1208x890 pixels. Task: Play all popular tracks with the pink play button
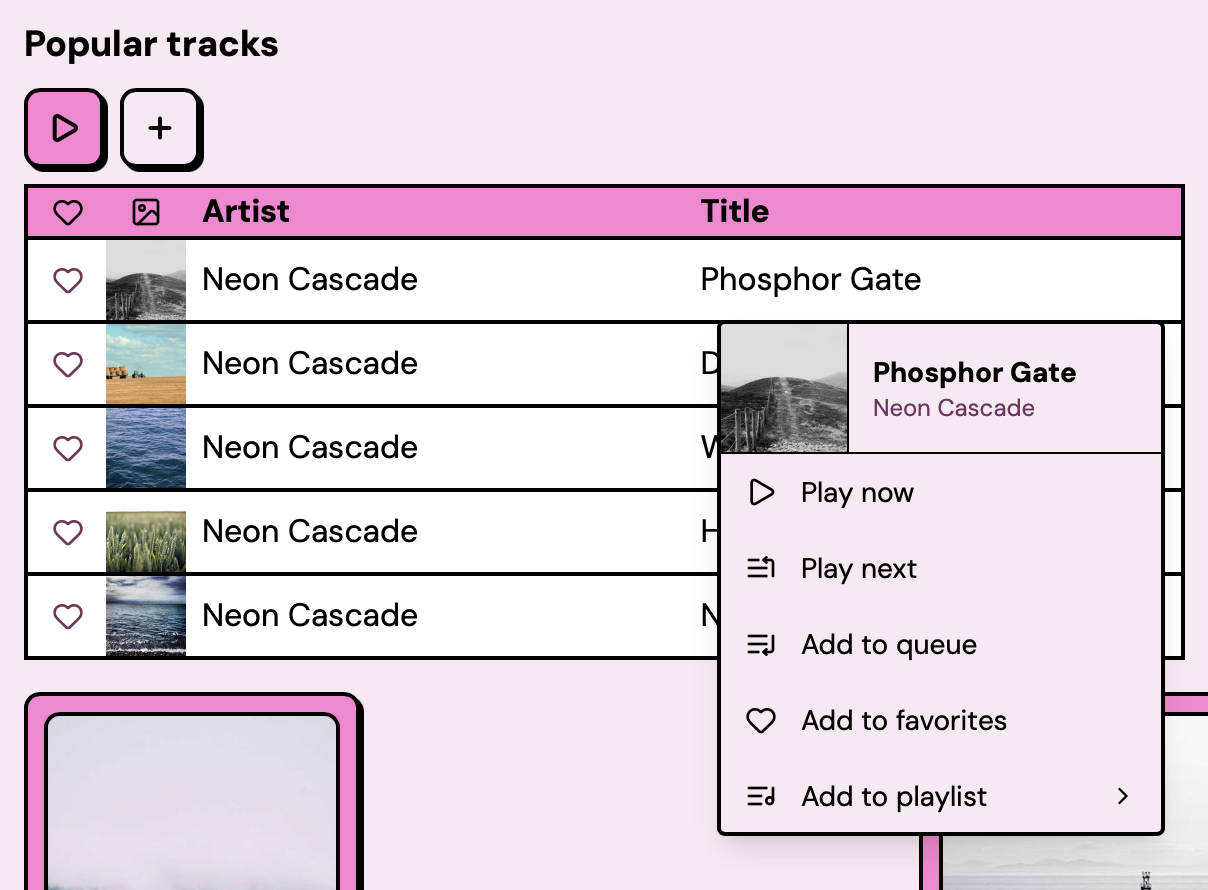(64, 128)
